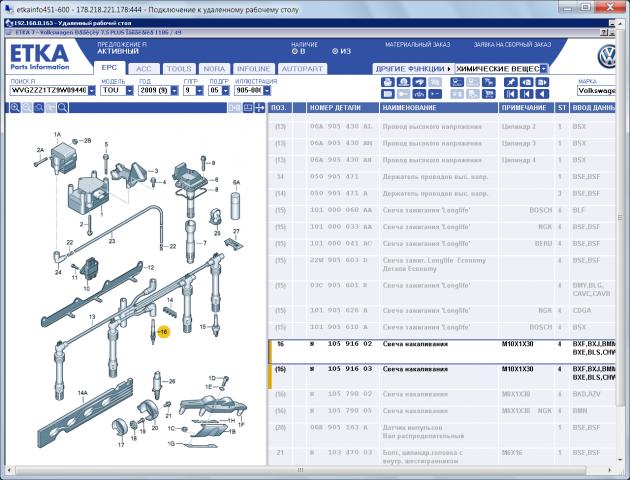Click the shopping cart icon in the toolbar
This screenshot has width=630, height=480.
click(489, 94)
